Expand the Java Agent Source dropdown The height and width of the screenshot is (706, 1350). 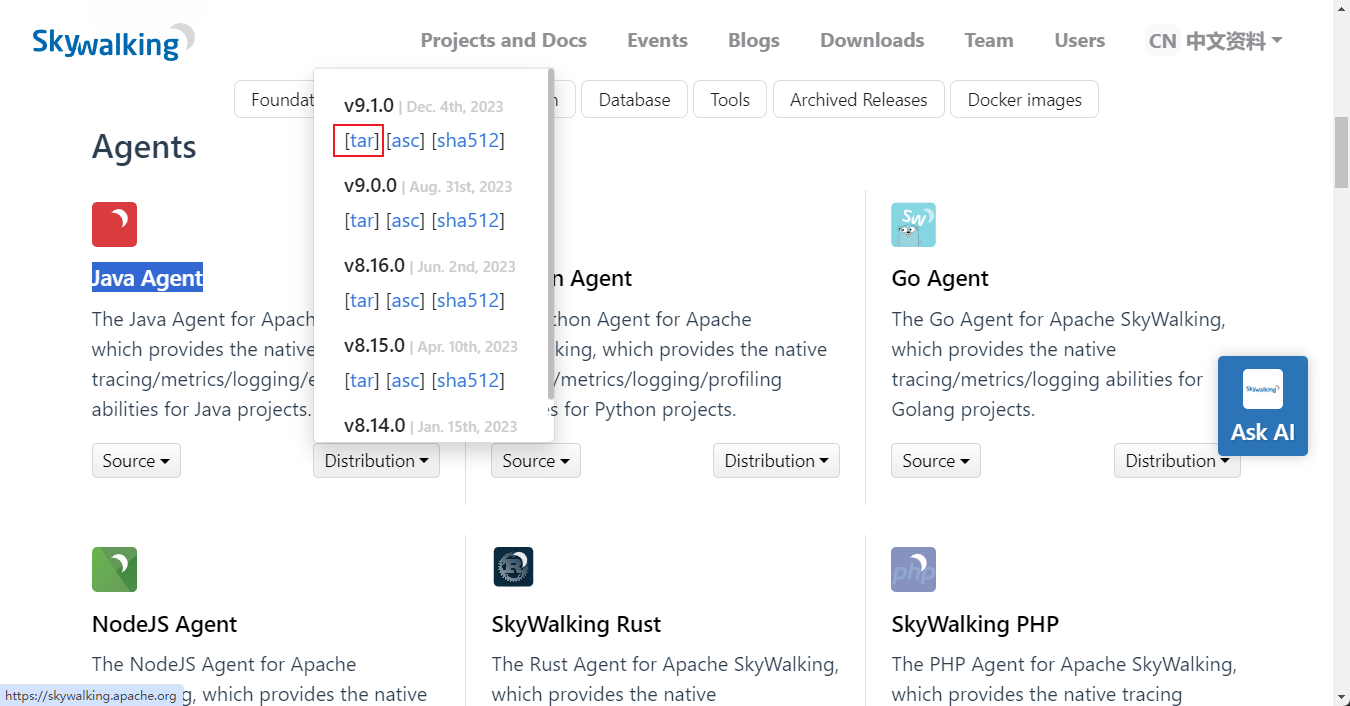click(136, 461)
